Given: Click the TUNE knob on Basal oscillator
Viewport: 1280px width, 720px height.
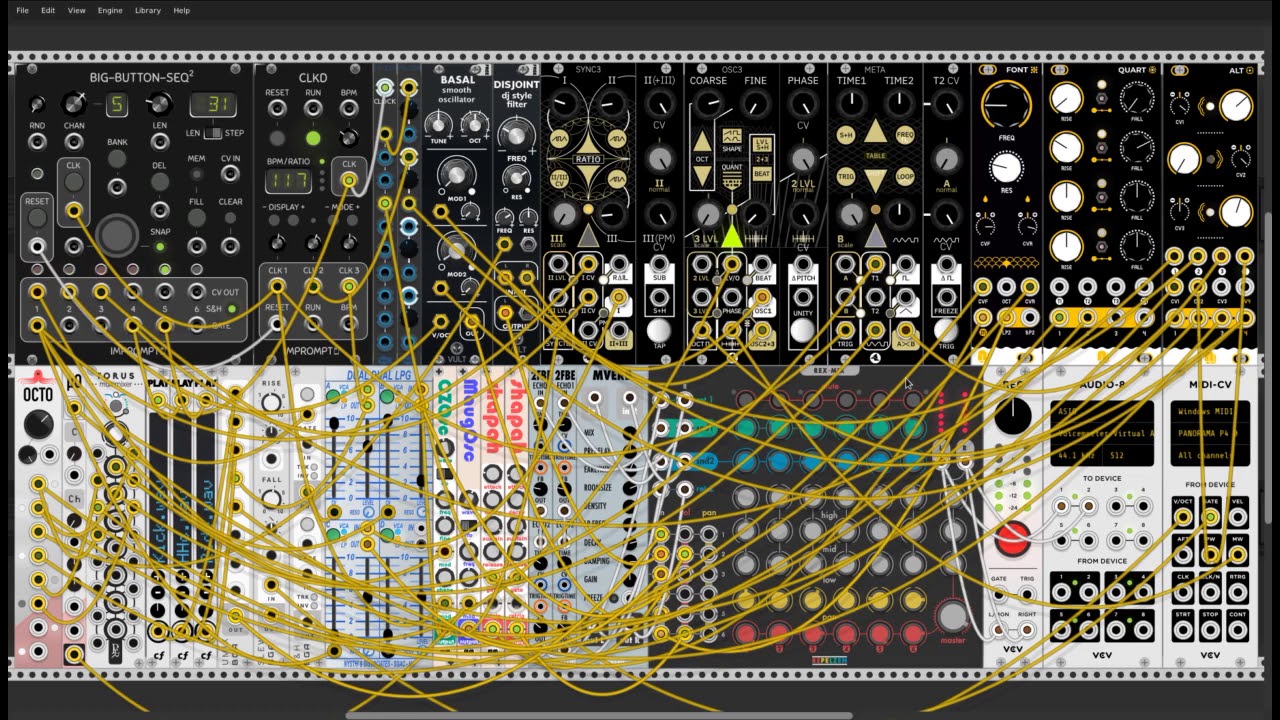Looking at the screenshot, I should 439,124.
